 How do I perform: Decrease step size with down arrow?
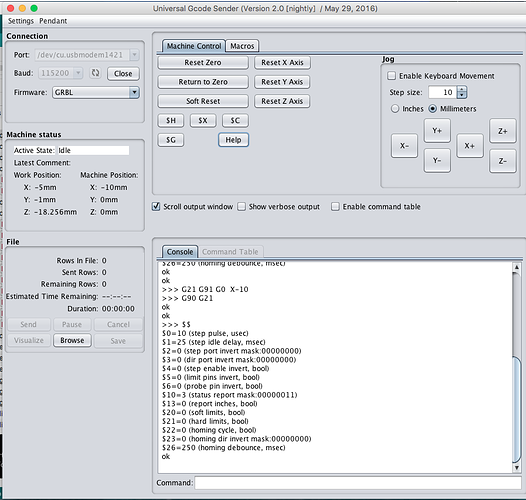[x=462, y=95]
